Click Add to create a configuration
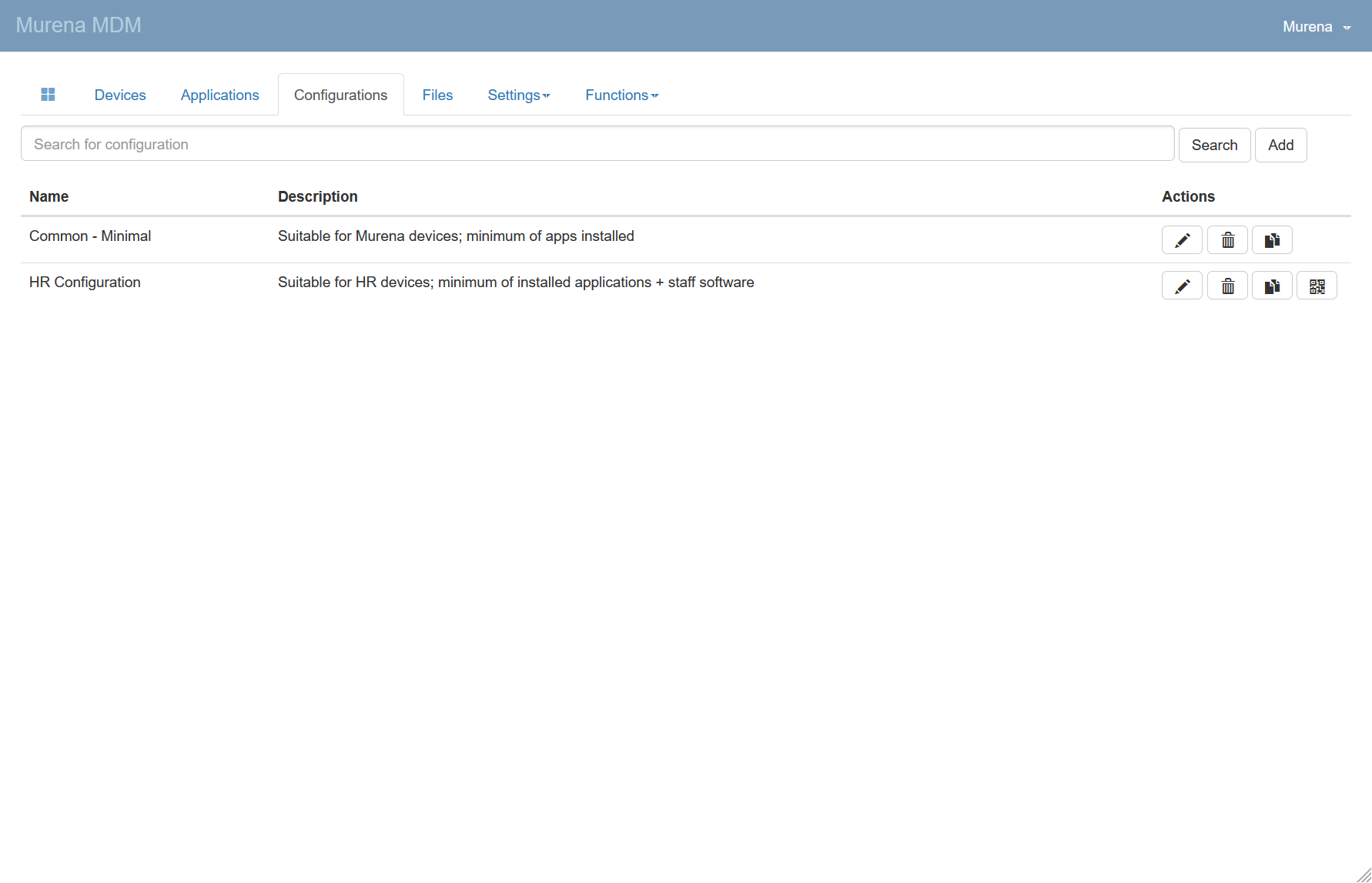1372x883 pixels. [1280, 145]
